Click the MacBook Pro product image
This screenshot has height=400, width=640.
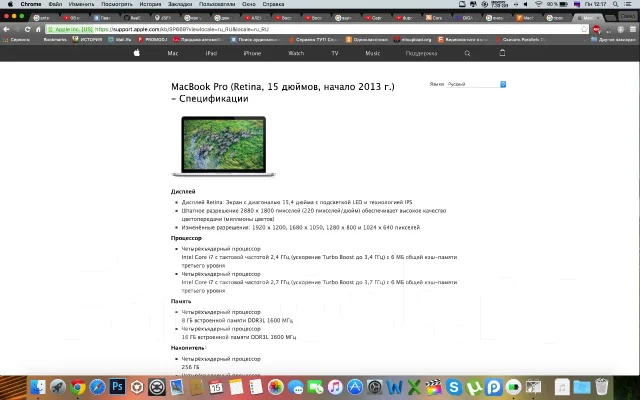pyautogui.click(x=224, y=146)
